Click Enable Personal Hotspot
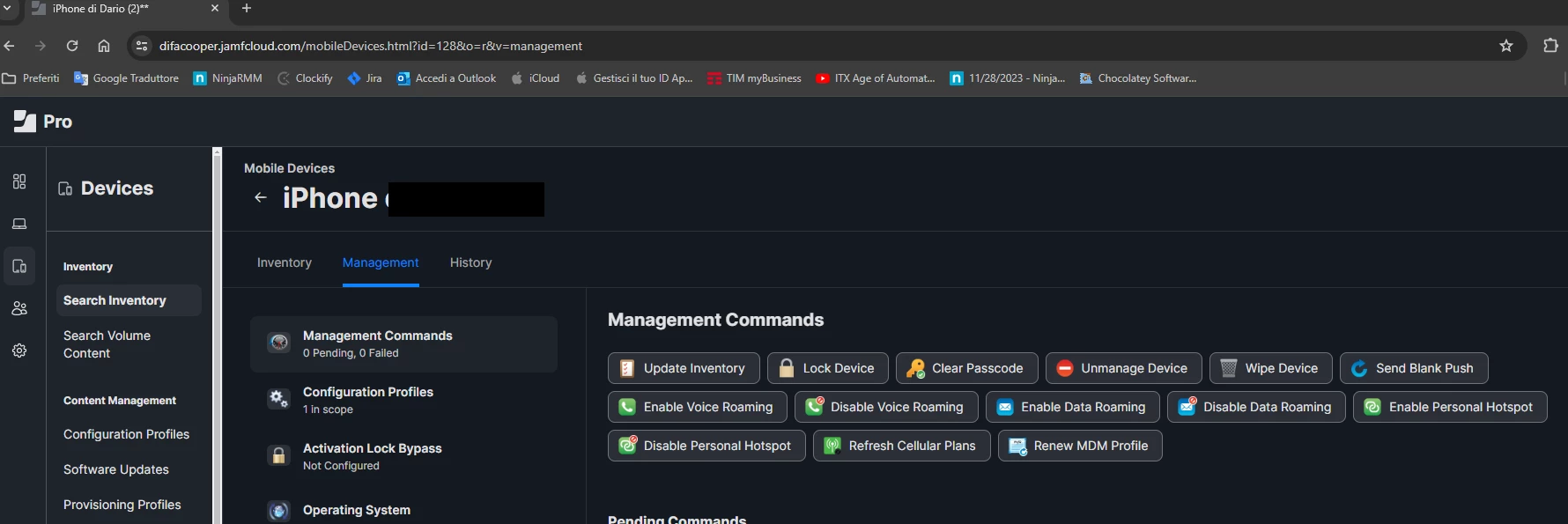1568x524 pixels. 1450,407
